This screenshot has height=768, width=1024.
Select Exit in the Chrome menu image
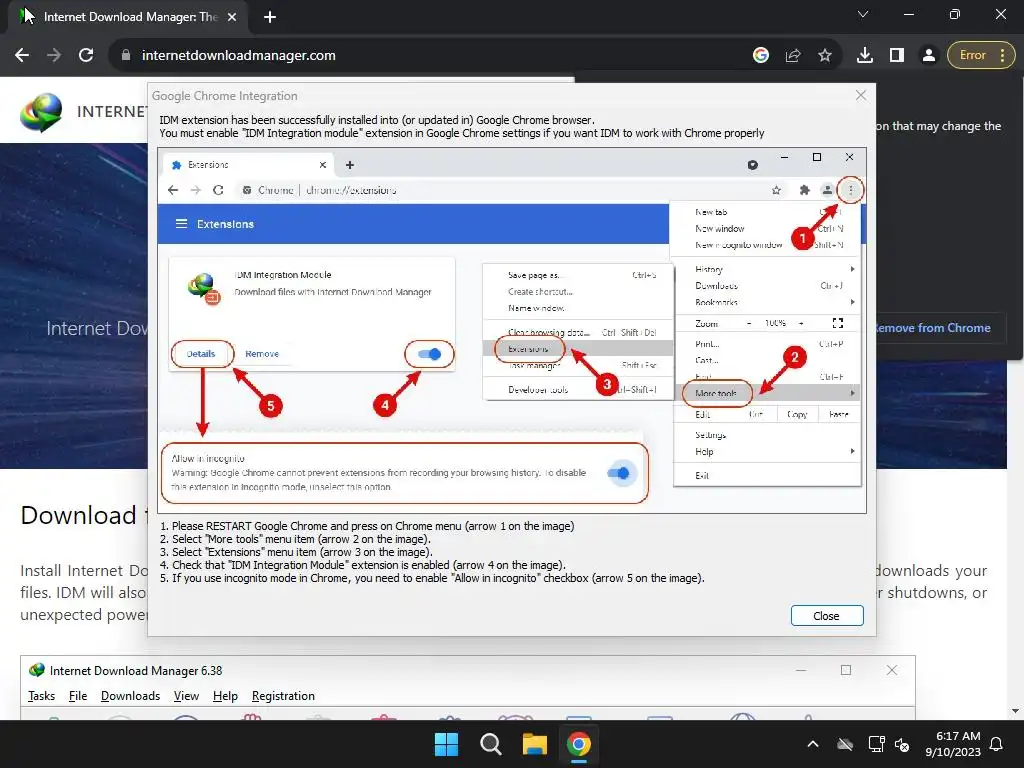702,475
